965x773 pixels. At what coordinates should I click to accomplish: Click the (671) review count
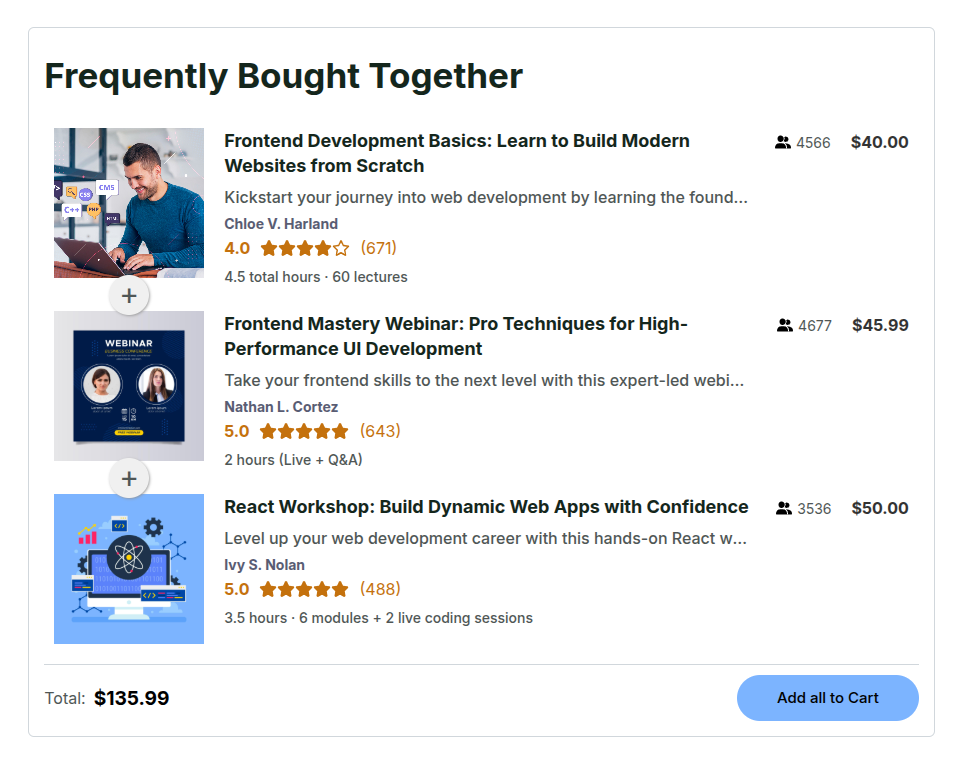coord(379,248)
